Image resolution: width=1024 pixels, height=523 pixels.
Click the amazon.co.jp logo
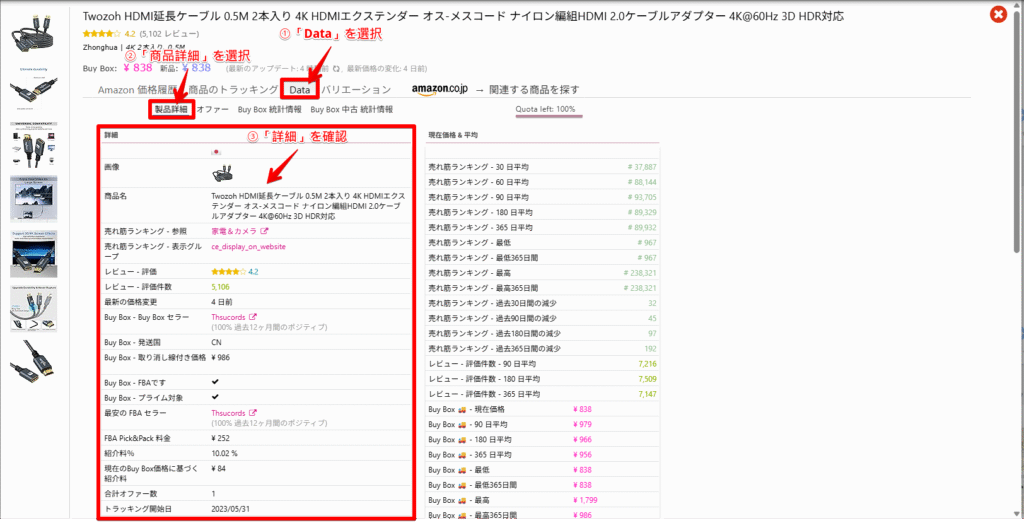click(440, 90)
